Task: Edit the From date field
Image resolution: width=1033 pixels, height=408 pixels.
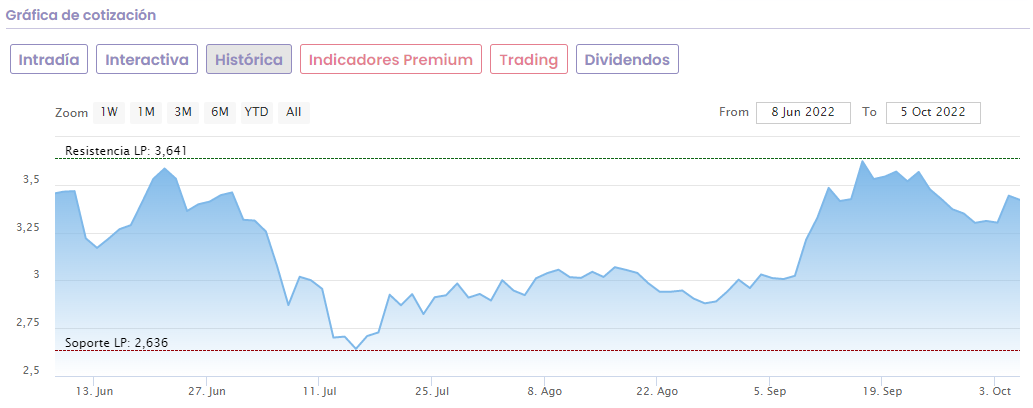Action: click(x=803, y=112)
